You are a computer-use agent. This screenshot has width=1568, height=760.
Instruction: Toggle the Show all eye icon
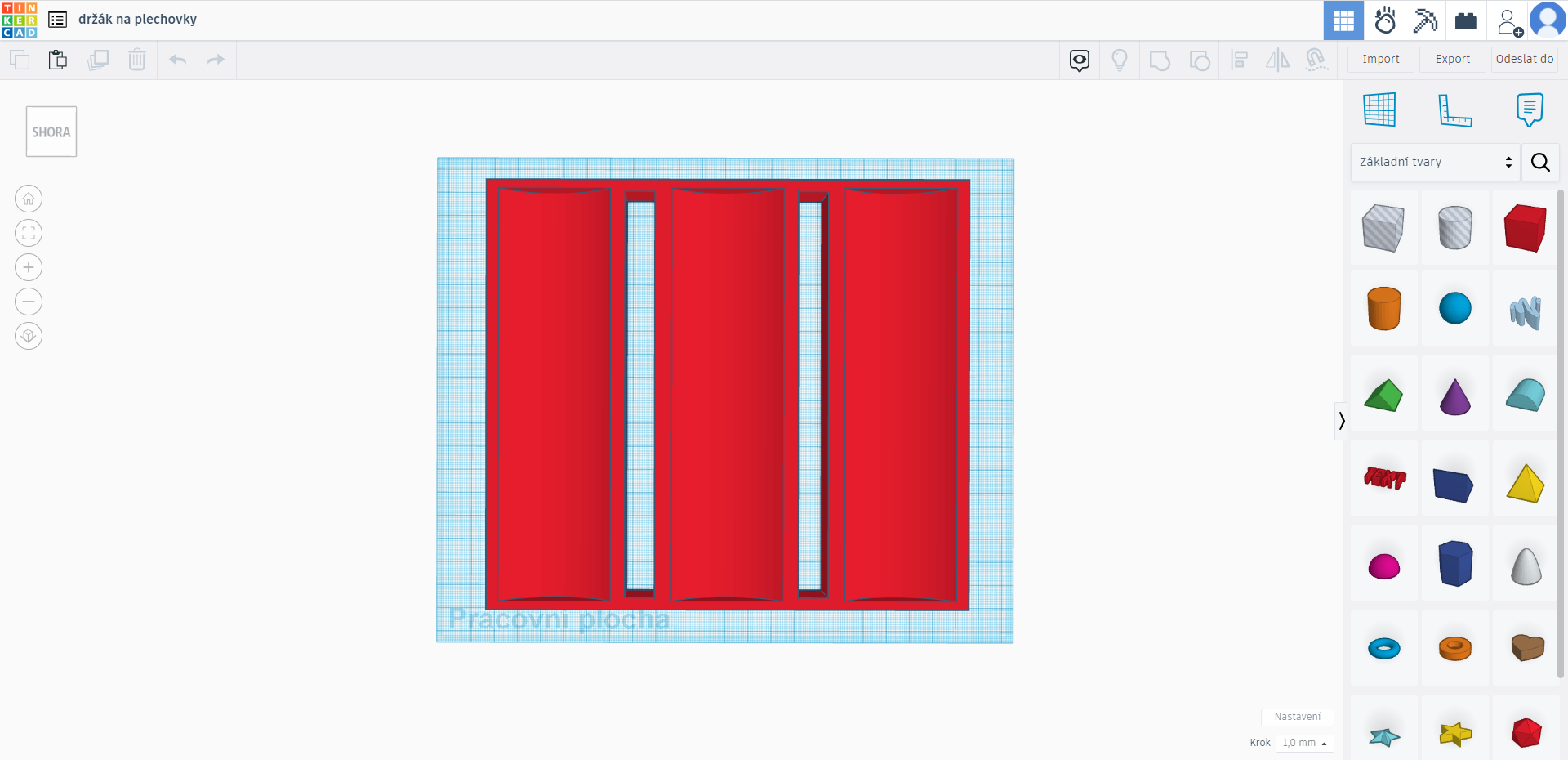pyautogui.click(x=1080, y=60)
